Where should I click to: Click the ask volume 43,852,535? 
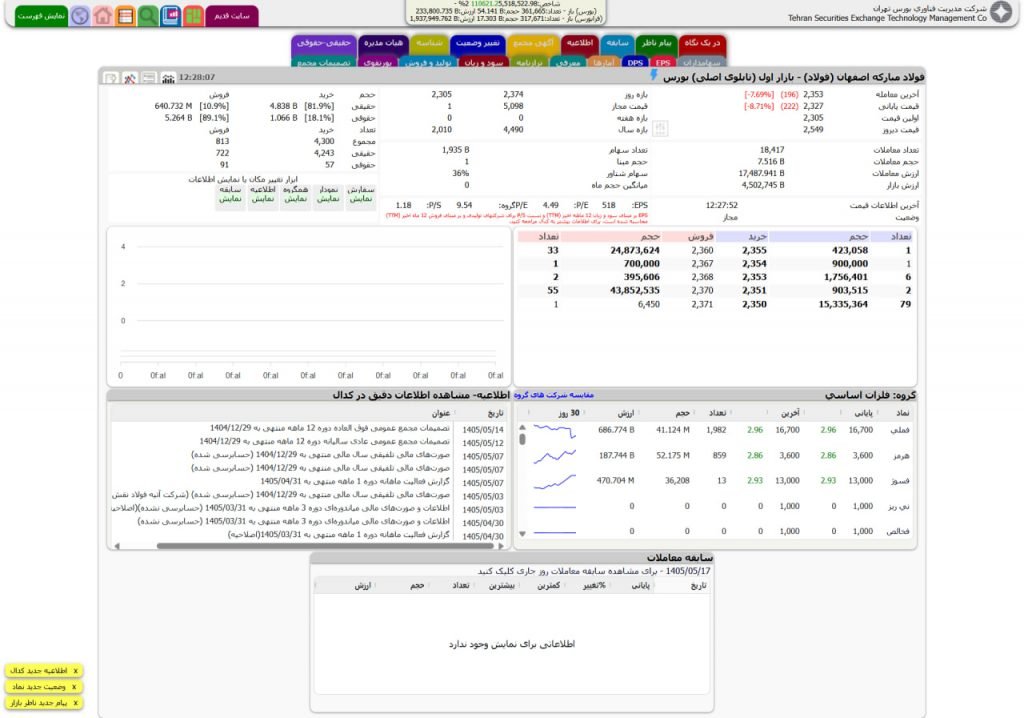634,291
